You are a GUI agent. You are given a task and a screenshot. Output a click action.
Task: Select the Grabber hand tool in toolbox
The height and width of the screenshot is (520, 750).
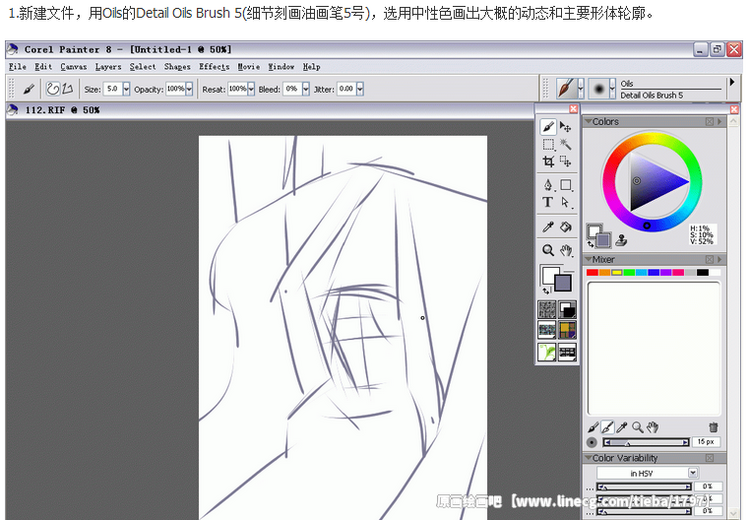(x=566, y=250)
